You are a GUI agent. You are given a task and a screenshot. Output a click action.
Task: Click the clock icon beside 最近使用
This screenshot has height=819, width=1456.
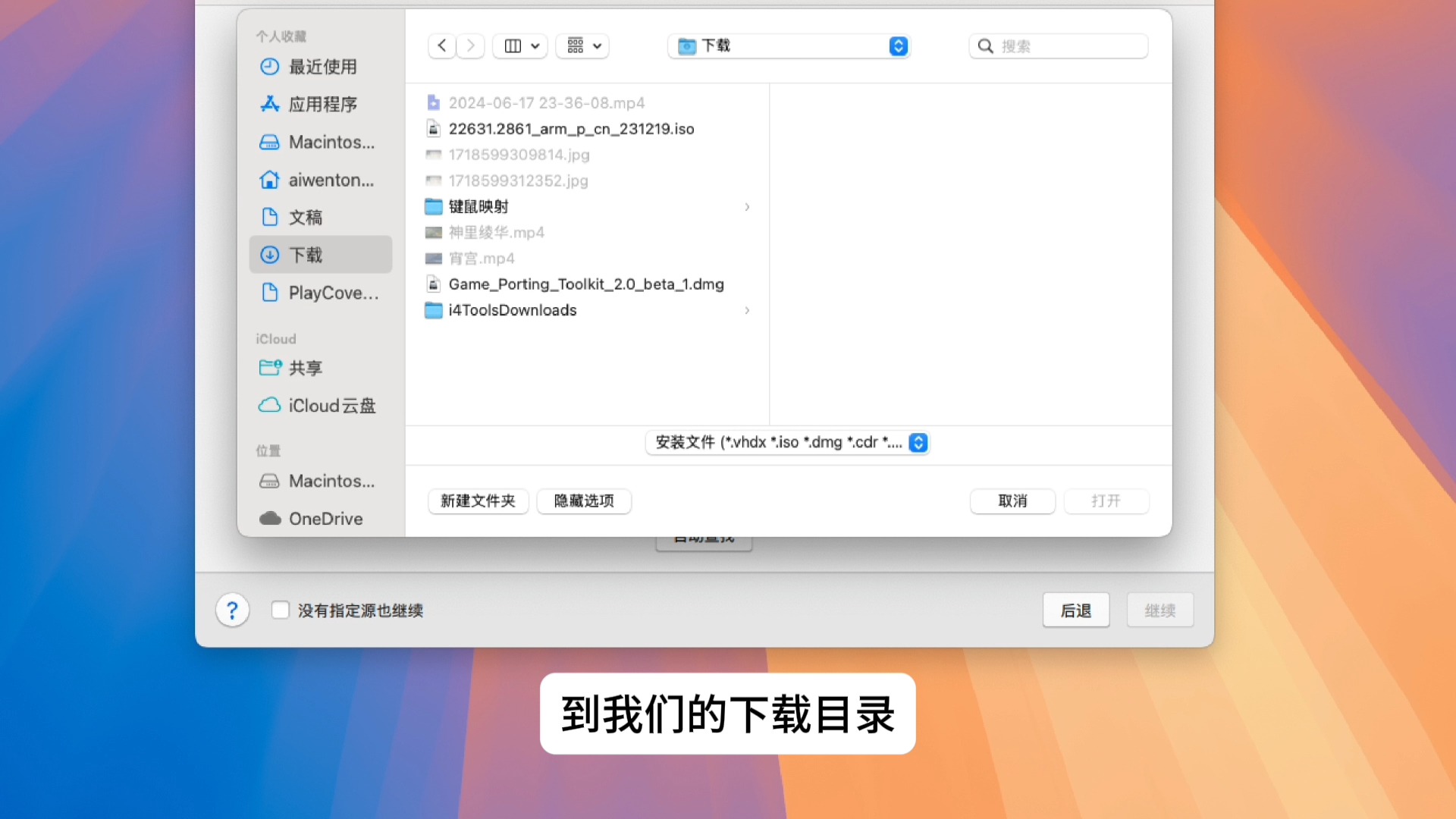pos(269,67)
